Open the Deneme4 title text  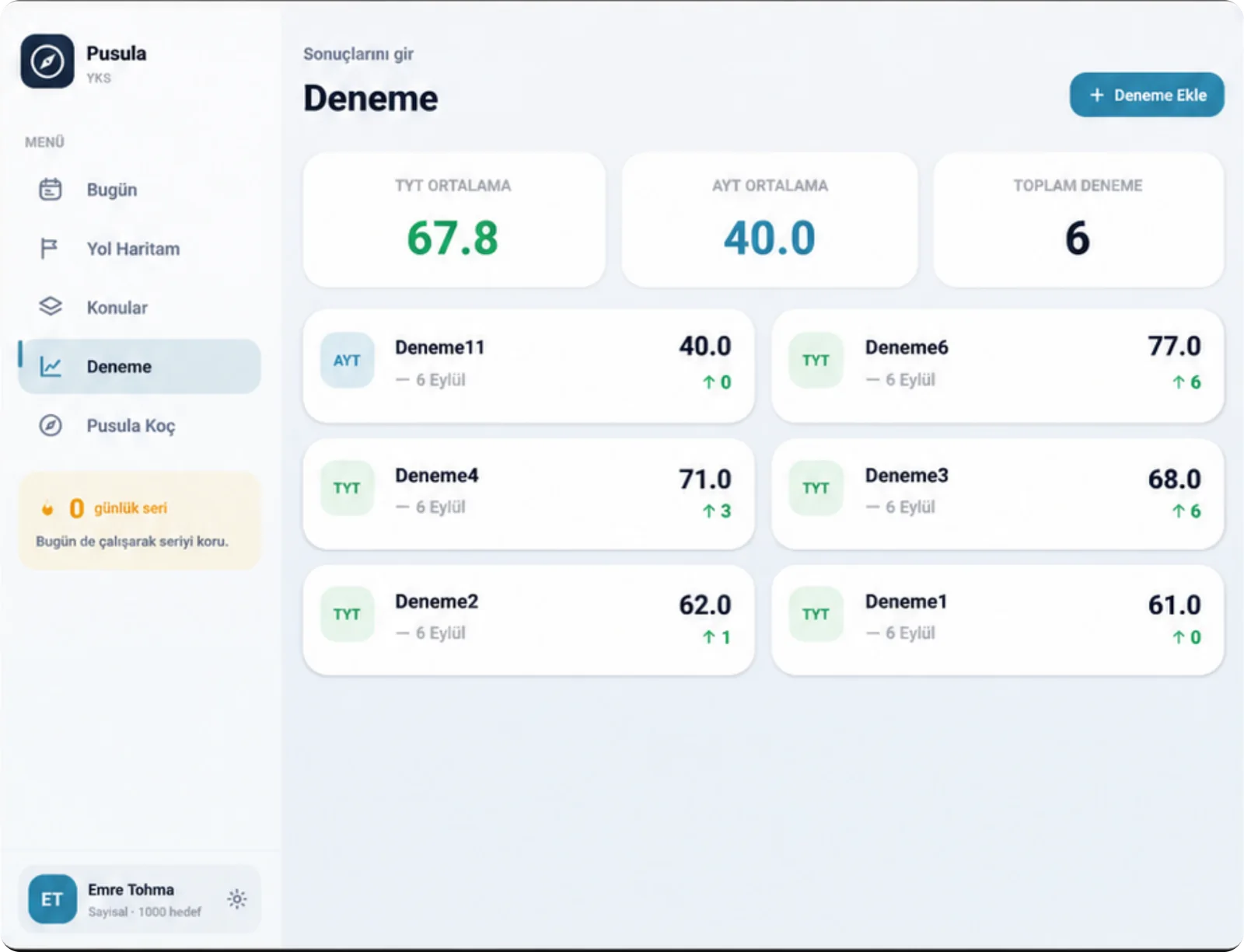coord(437,475)
